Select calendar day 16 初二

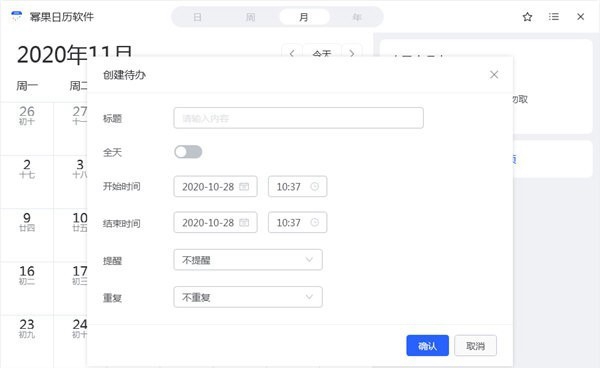point(27,275)
